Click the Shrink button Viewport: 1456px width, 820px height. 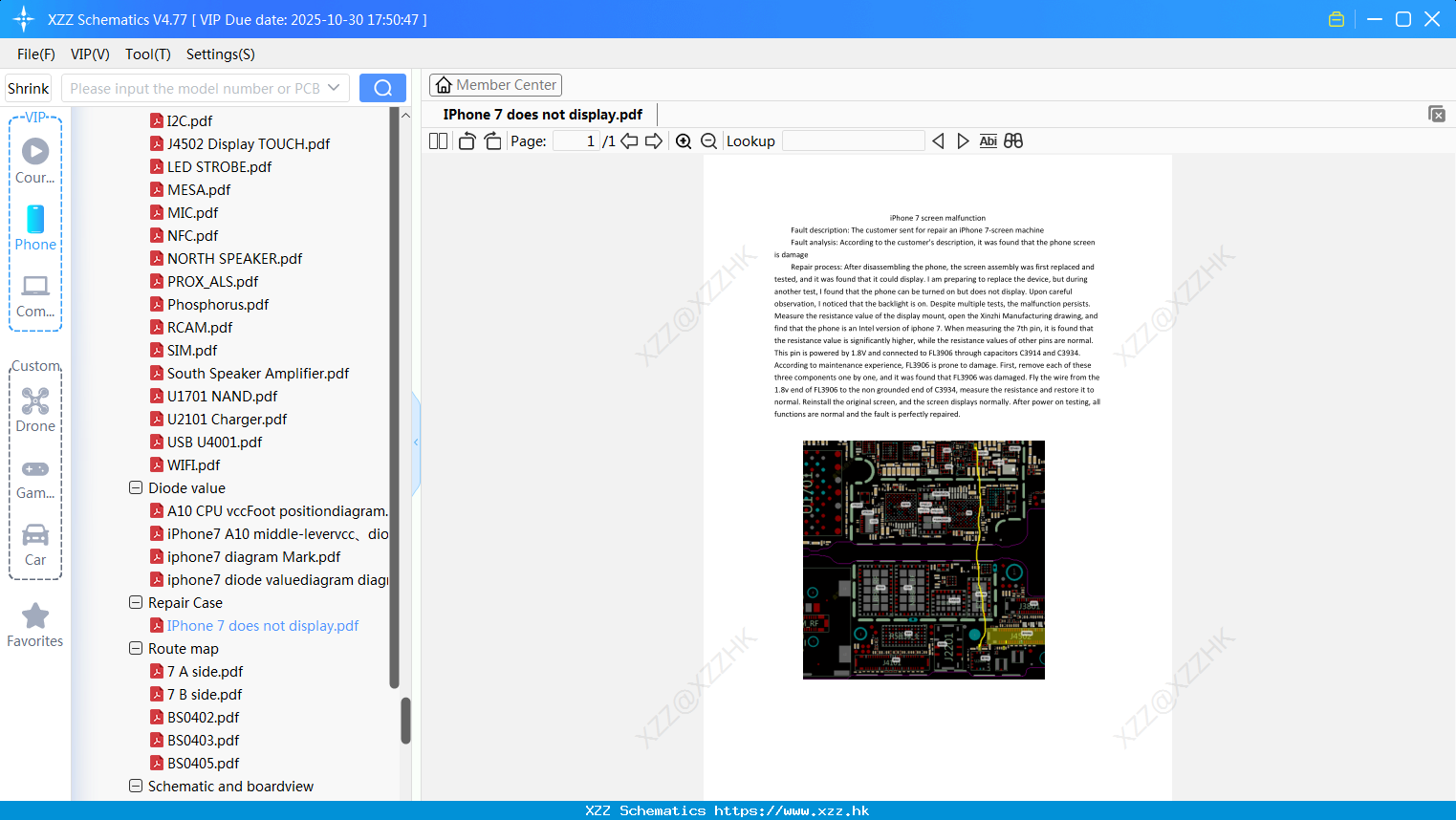[29, 88]
